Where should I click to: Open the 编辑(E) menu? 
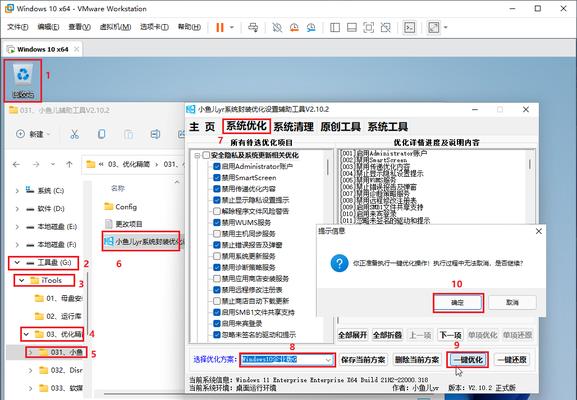click(x=48, y=27)
